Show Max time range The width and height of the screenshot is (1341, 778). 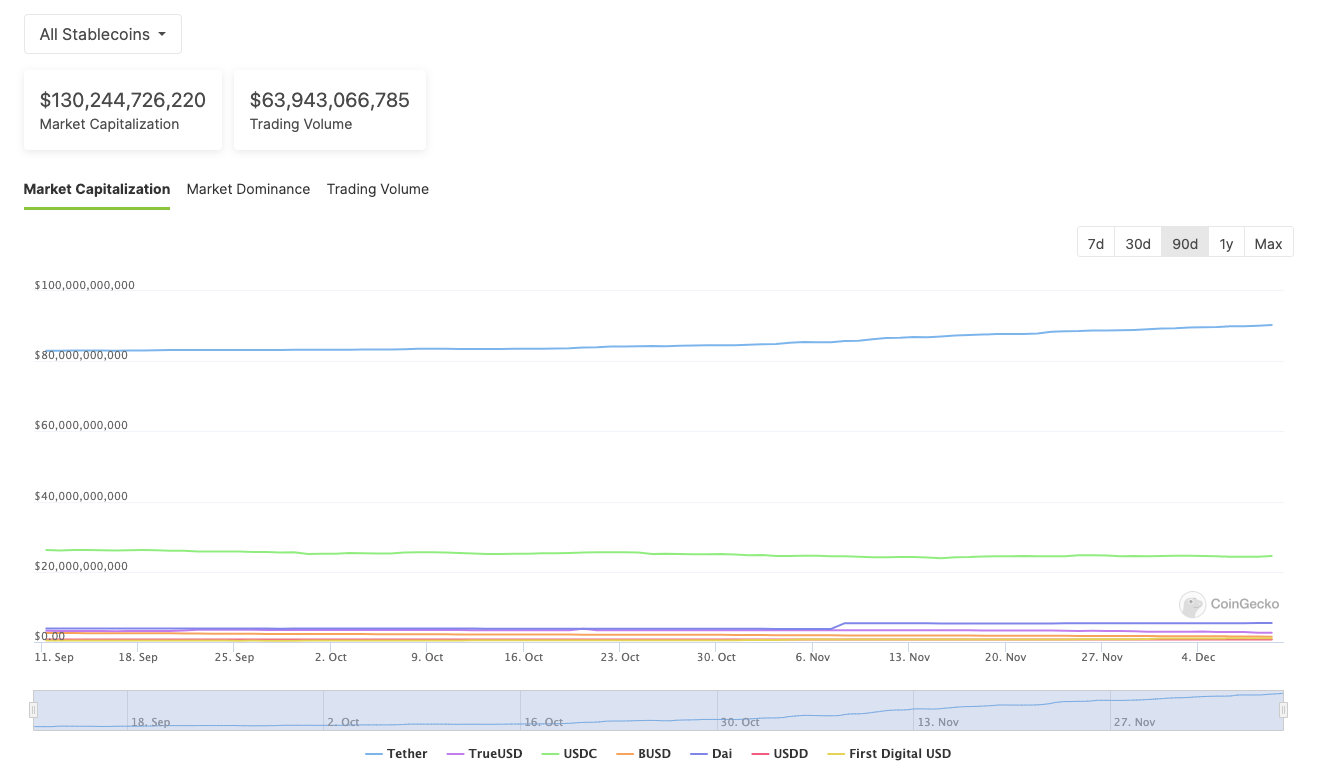click(1268, 243)
